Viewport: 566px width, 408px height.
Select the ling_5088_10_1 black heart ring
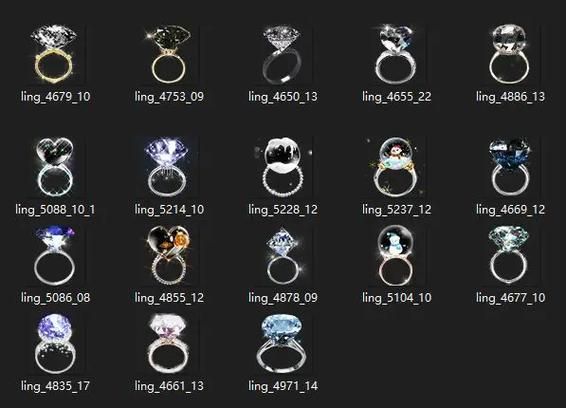[x=55, y=167]
